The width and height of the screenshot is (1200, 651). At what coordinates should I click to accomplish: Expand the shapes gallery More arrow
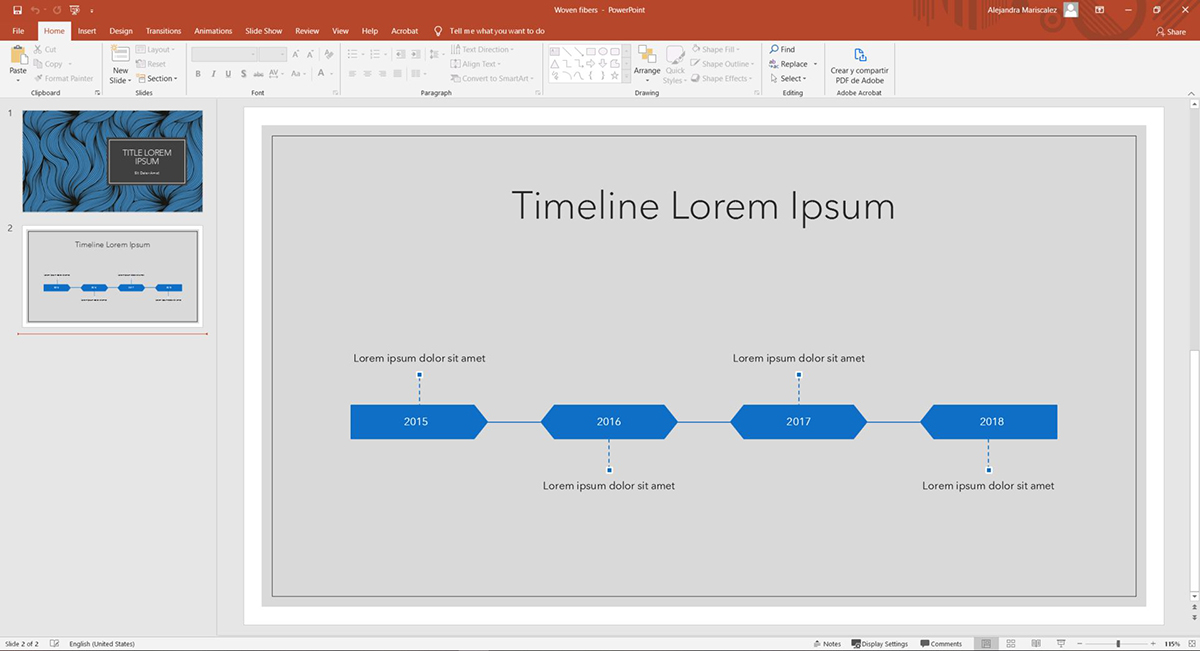click(x=627, y=76)
